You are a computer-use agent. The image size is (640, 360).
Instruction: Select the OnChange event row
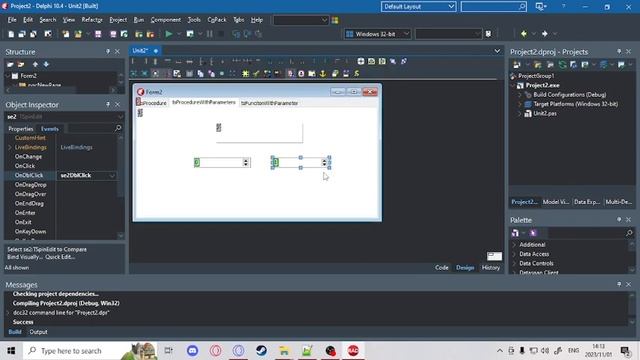point(28,157)
